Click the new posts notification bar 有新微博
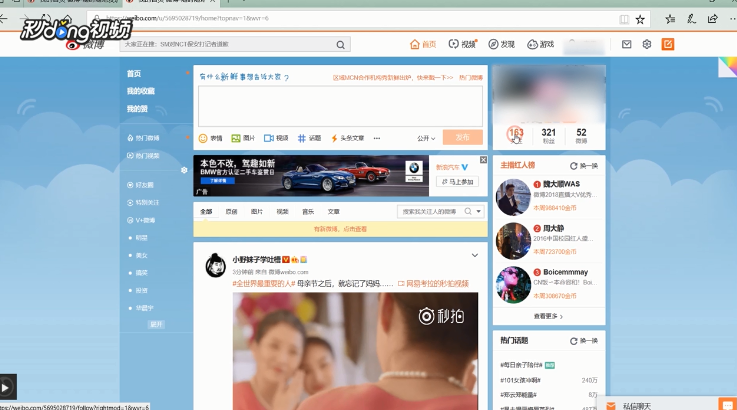The width and height of the screenshot is (737, 410). (340, 229)
